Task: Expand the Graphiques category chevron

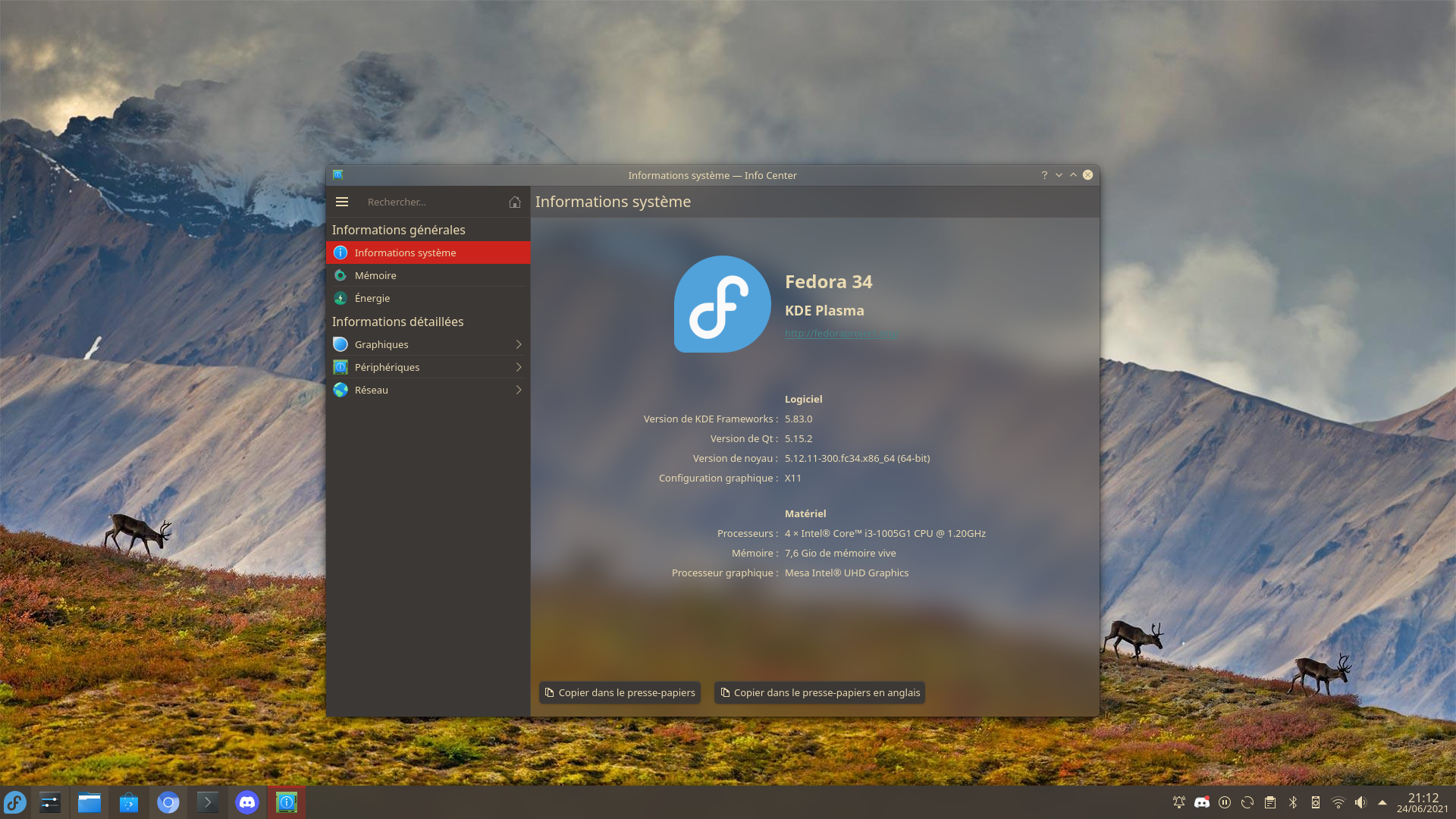Action: tap(519, 344)
